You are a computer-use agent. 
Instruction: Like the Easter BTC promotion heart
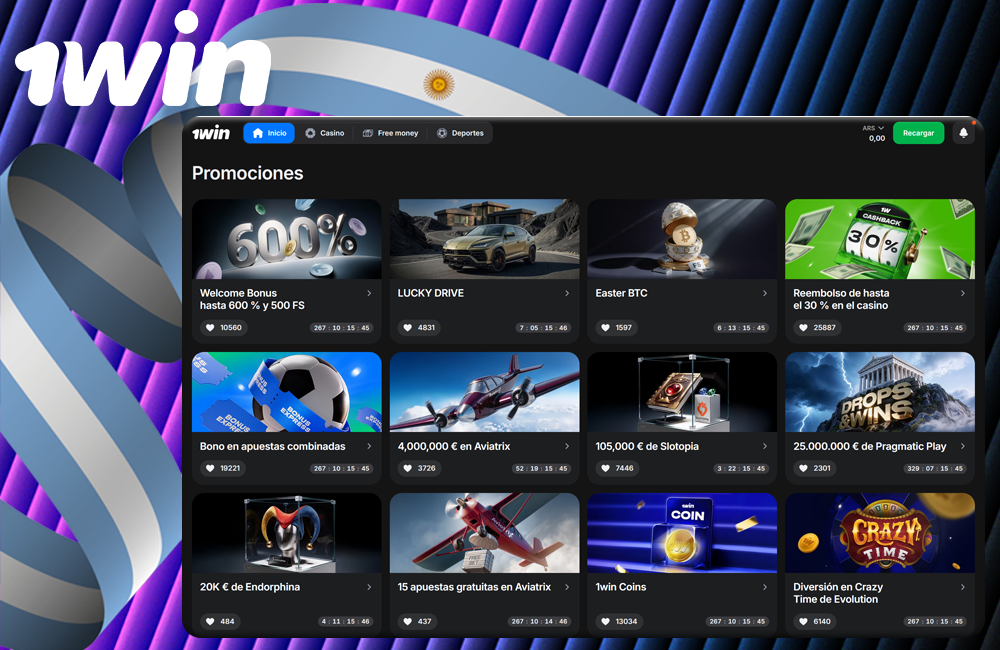pyautogui.click(x=606, y=328)
